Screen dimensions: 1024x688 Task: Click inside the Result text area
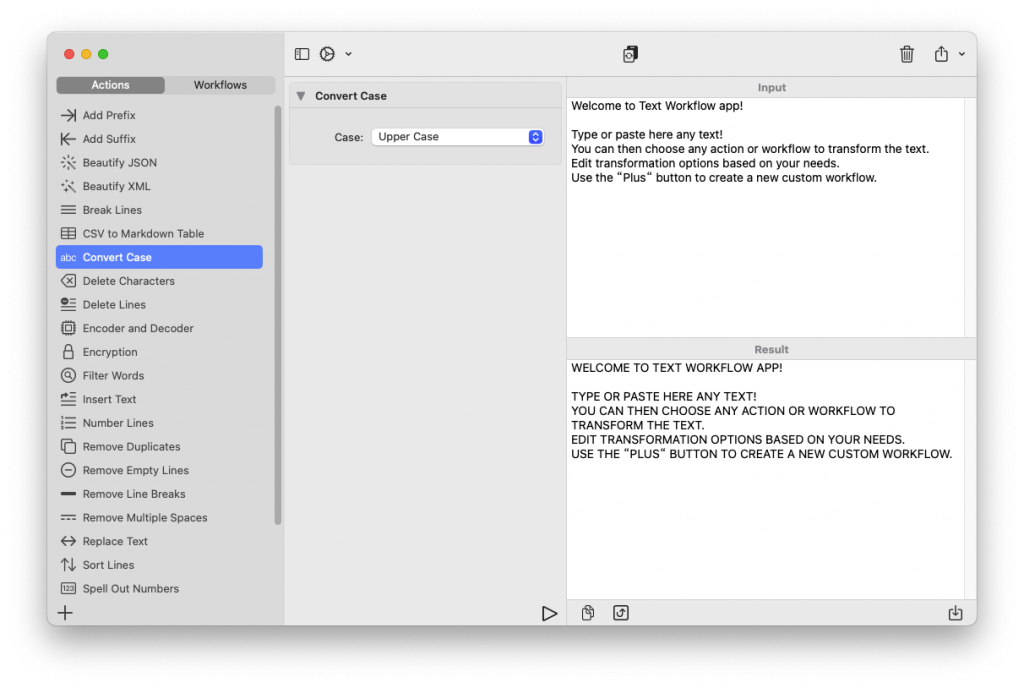click(x=765, y=479)
